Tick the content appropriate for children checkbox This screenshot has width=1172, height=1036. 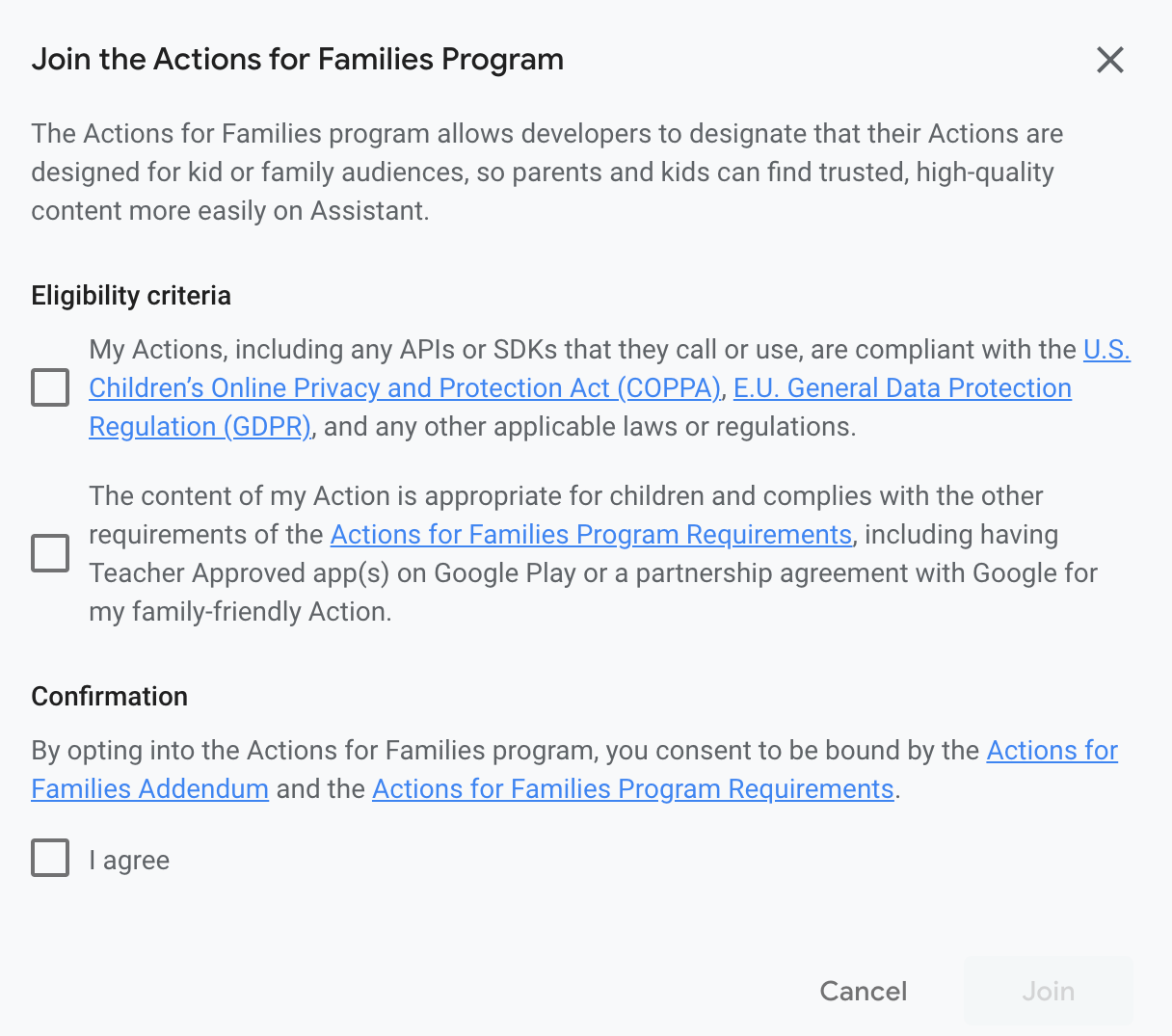(x=50, y=553)
